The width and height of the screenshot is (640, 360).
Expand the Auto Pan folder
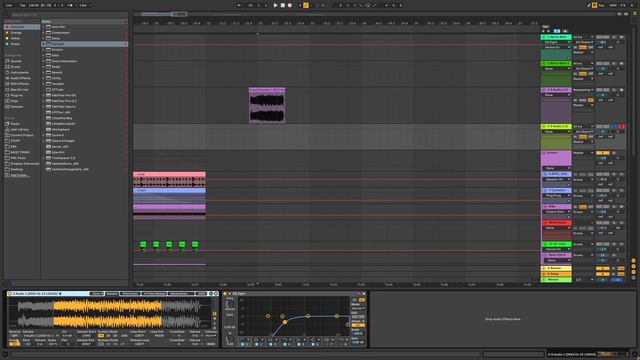point(43,27)
